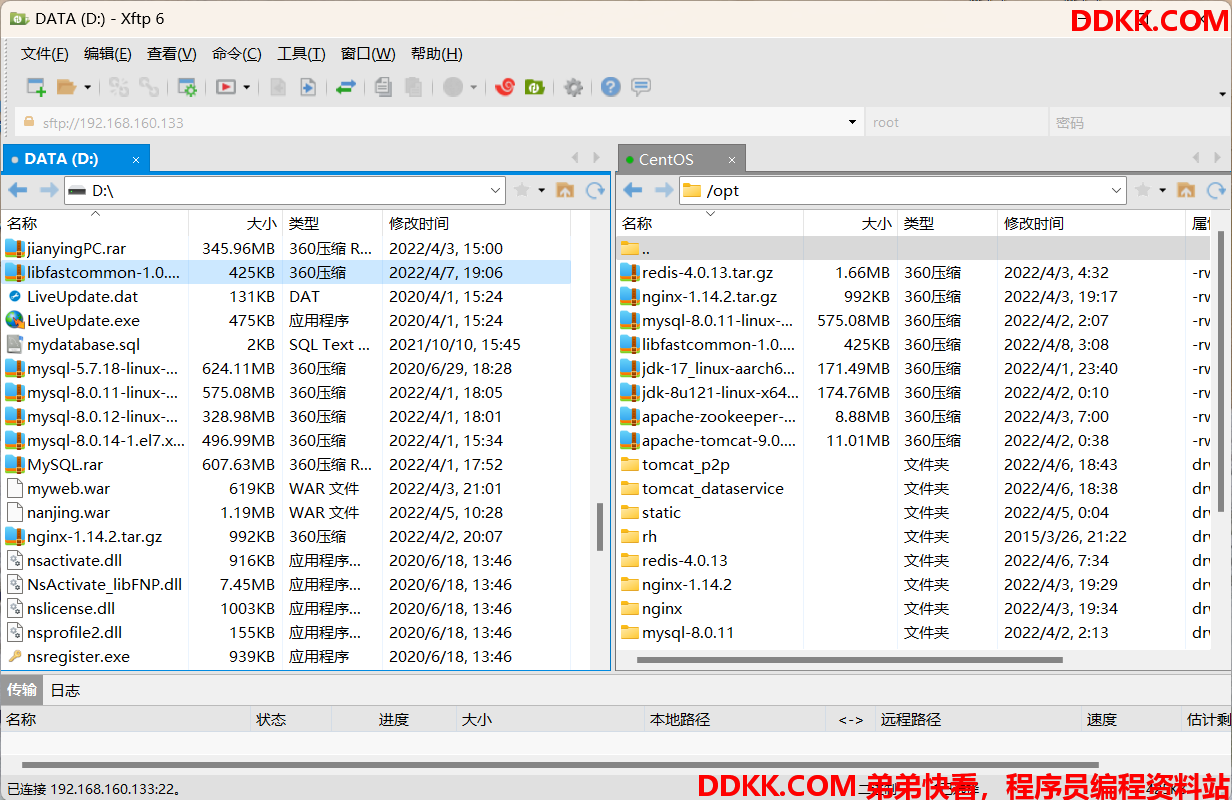Click the local pane vertical scrollbar thumb

(600, 527)
